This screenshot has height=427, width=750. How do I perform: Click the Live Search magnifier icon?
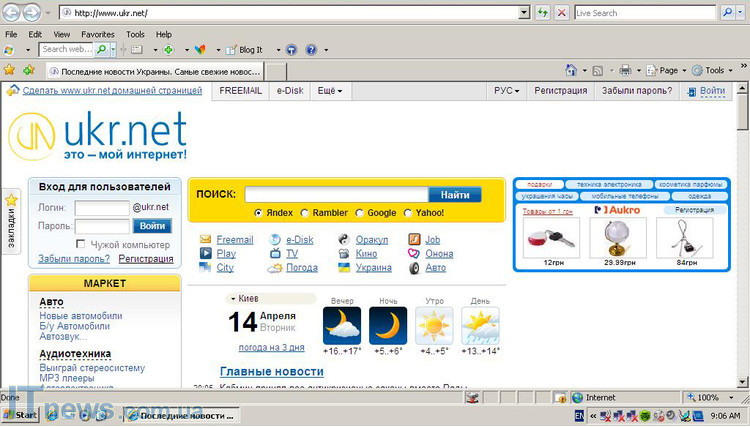[727, 13]
